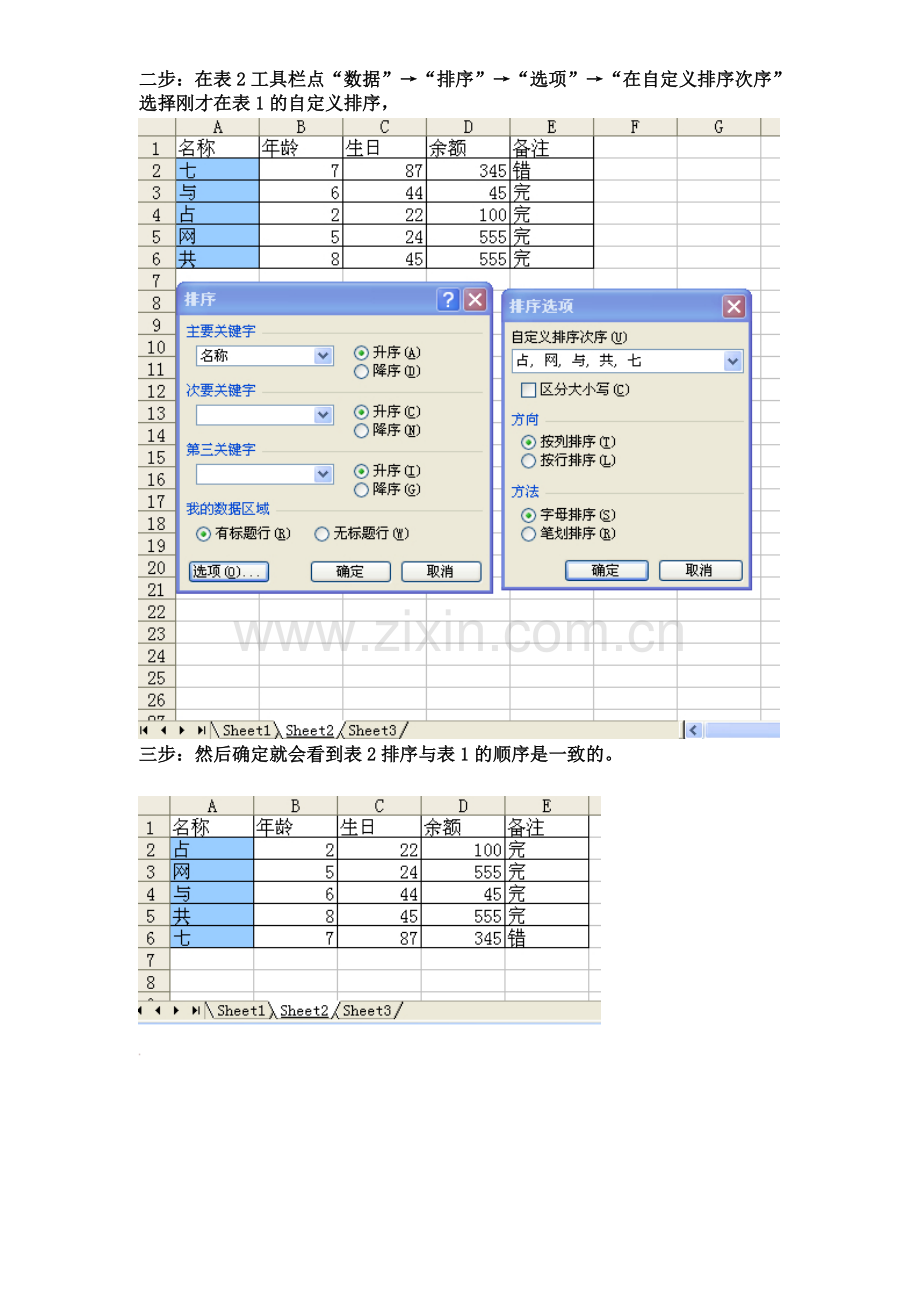Click 确定 in the 排序选项 dialog
Viewport: 920px width, 1302px height.
[606, 570]
